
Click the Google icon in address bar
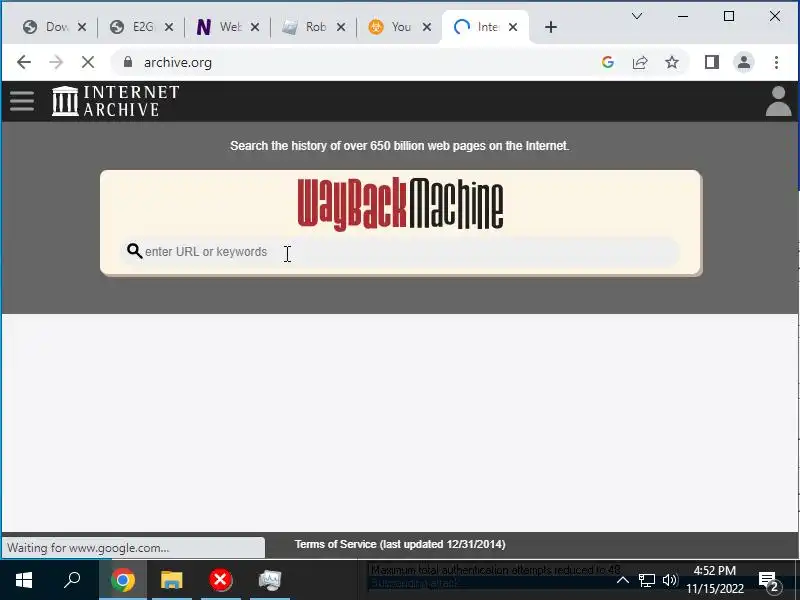click(607, 62)
